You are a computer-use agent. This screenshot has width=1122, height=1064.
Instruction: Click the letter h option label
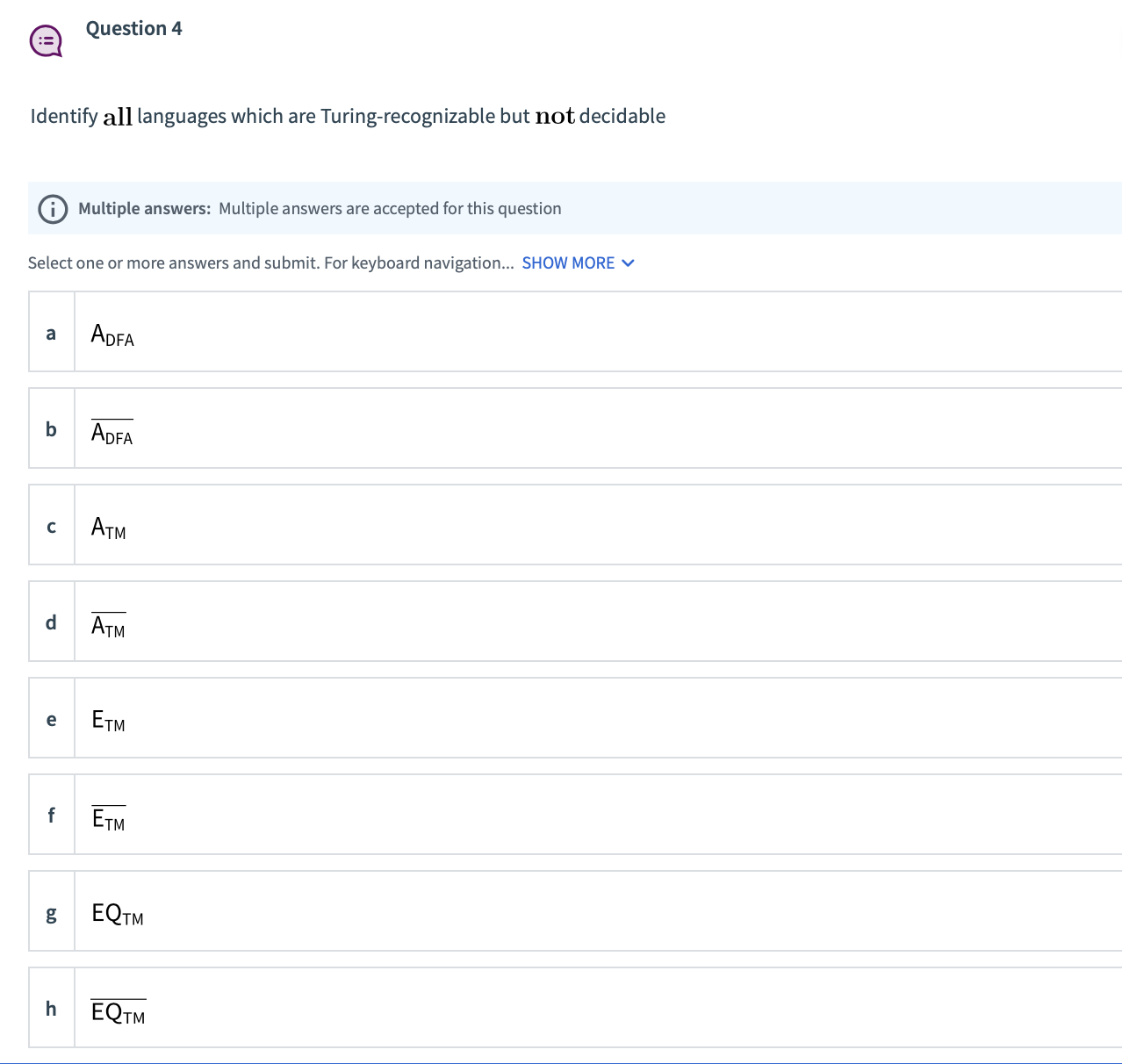point(51,1008)
